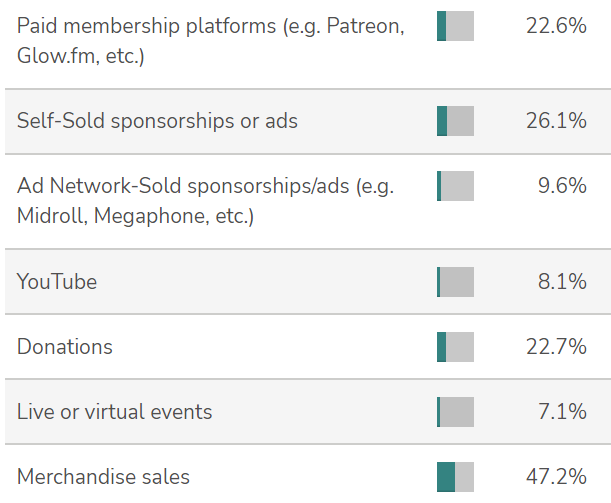Click the Ad Network-Sold sponsorships/ads label
Screen dimensions: 611x503
tap(205, 201)
